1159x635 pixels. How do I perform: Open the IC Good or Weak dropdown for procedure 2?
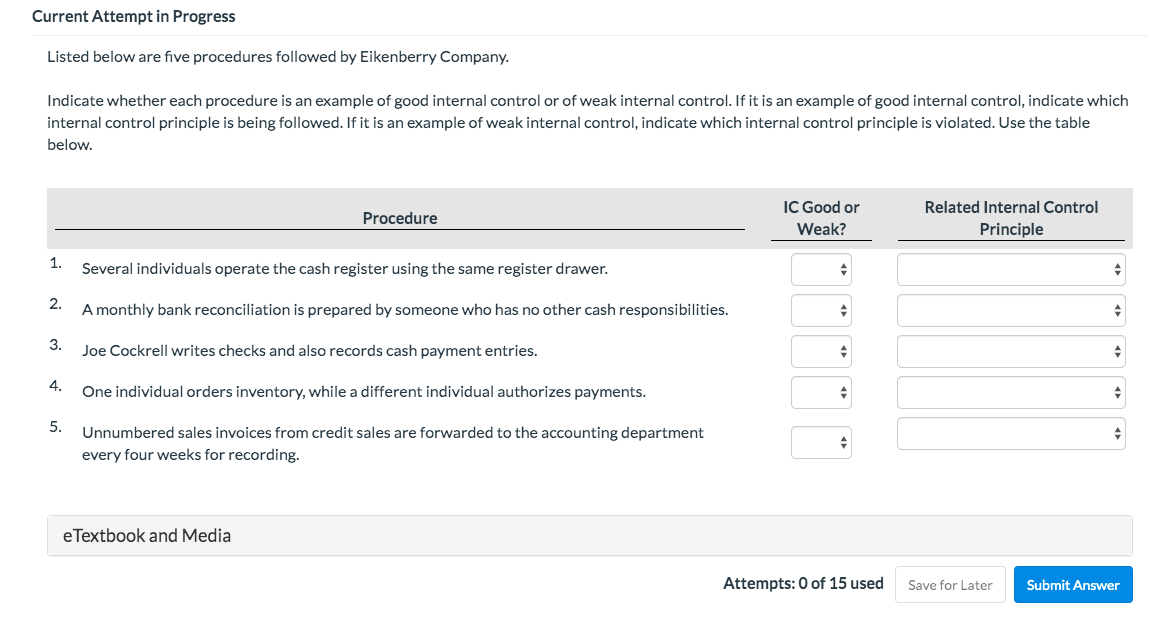pos(820,310)
